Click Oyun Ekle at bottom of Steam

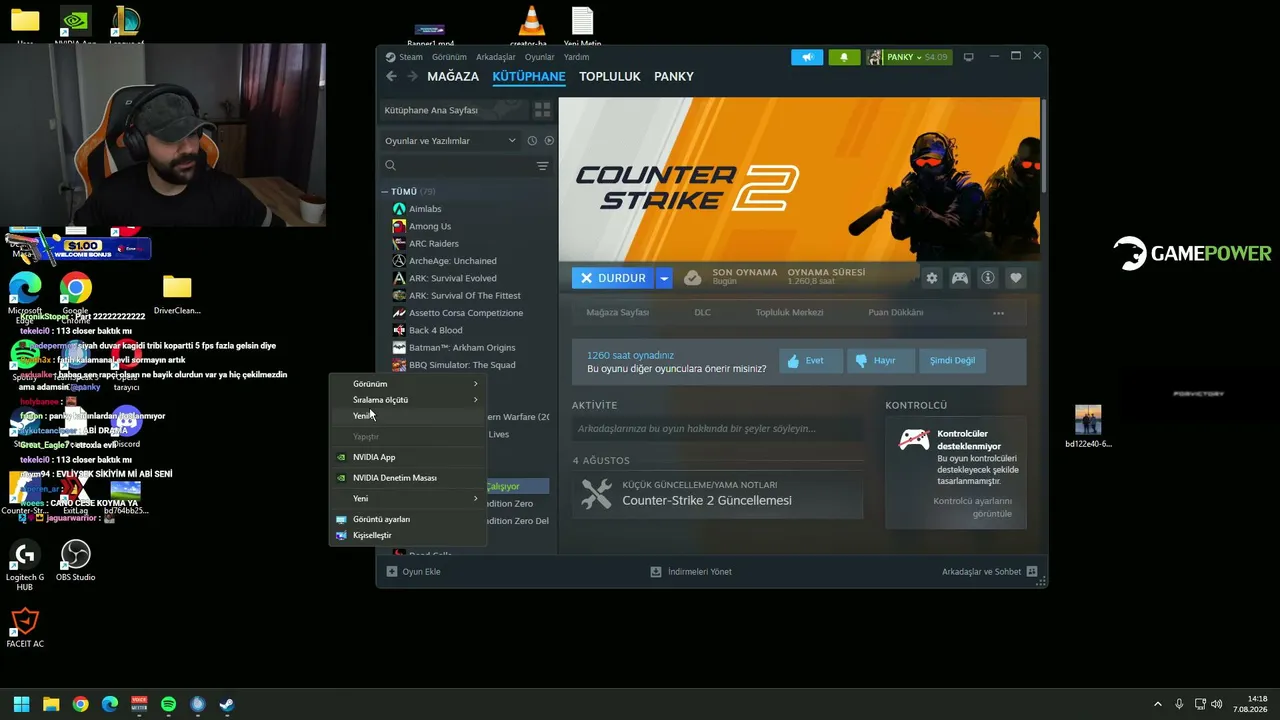coord(414,572)
